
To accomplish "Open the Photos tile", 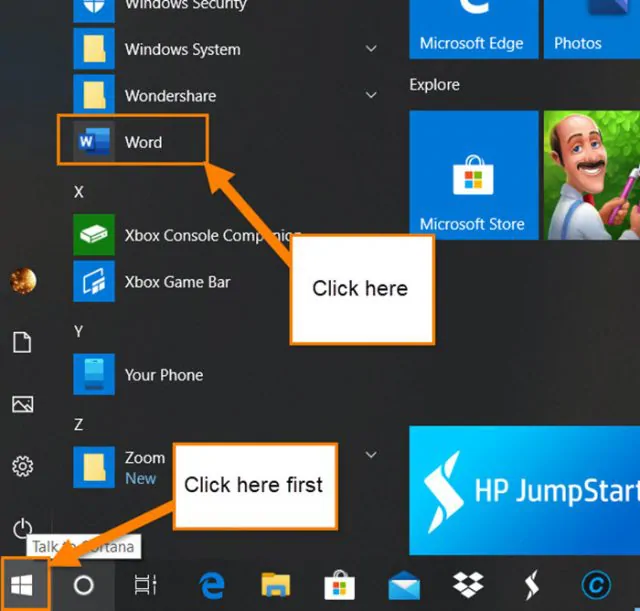I will 592,29.
